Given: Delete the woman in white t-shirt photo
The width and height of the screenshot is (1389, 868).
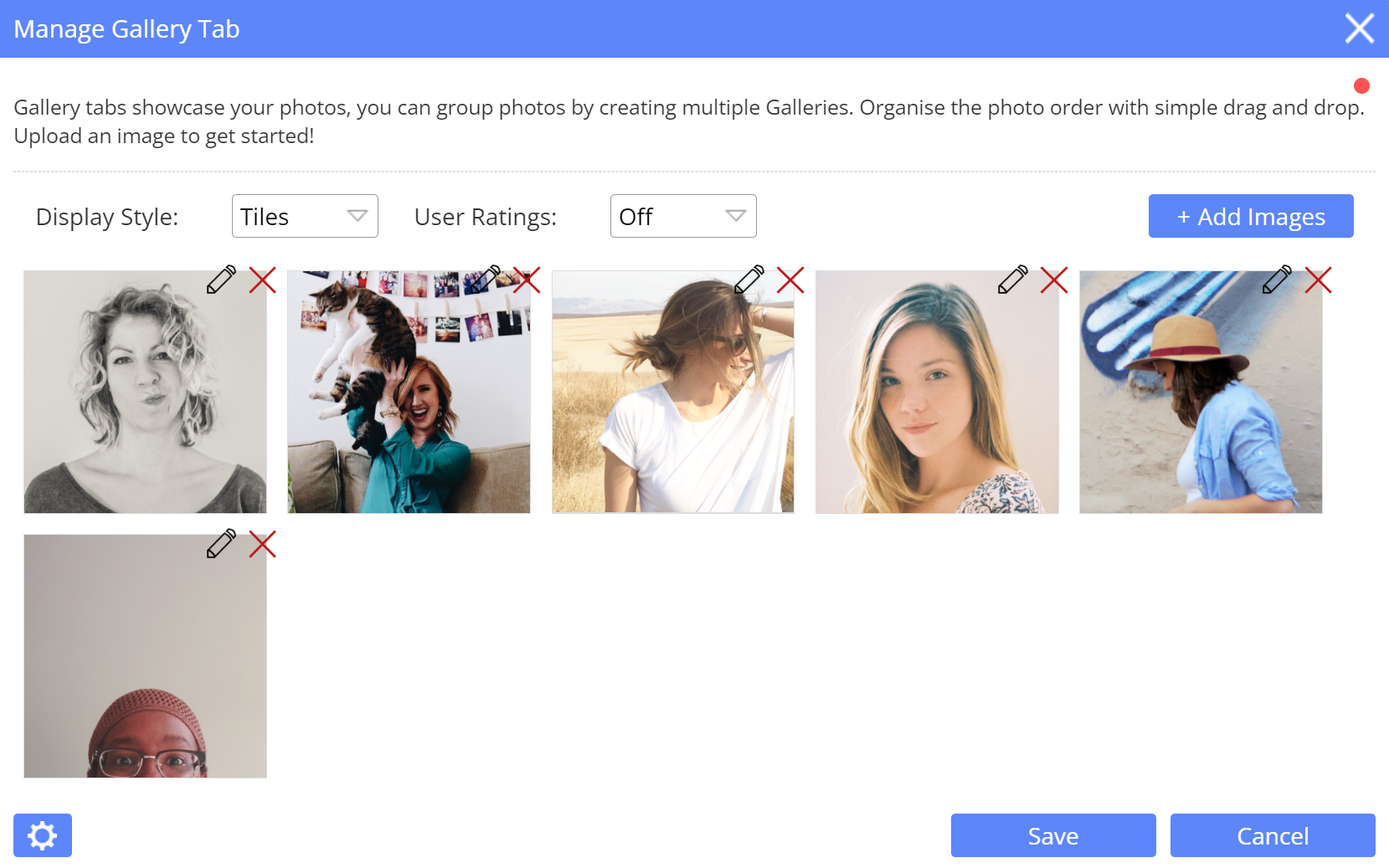Looking at the screenshot, I should point(790,280).
